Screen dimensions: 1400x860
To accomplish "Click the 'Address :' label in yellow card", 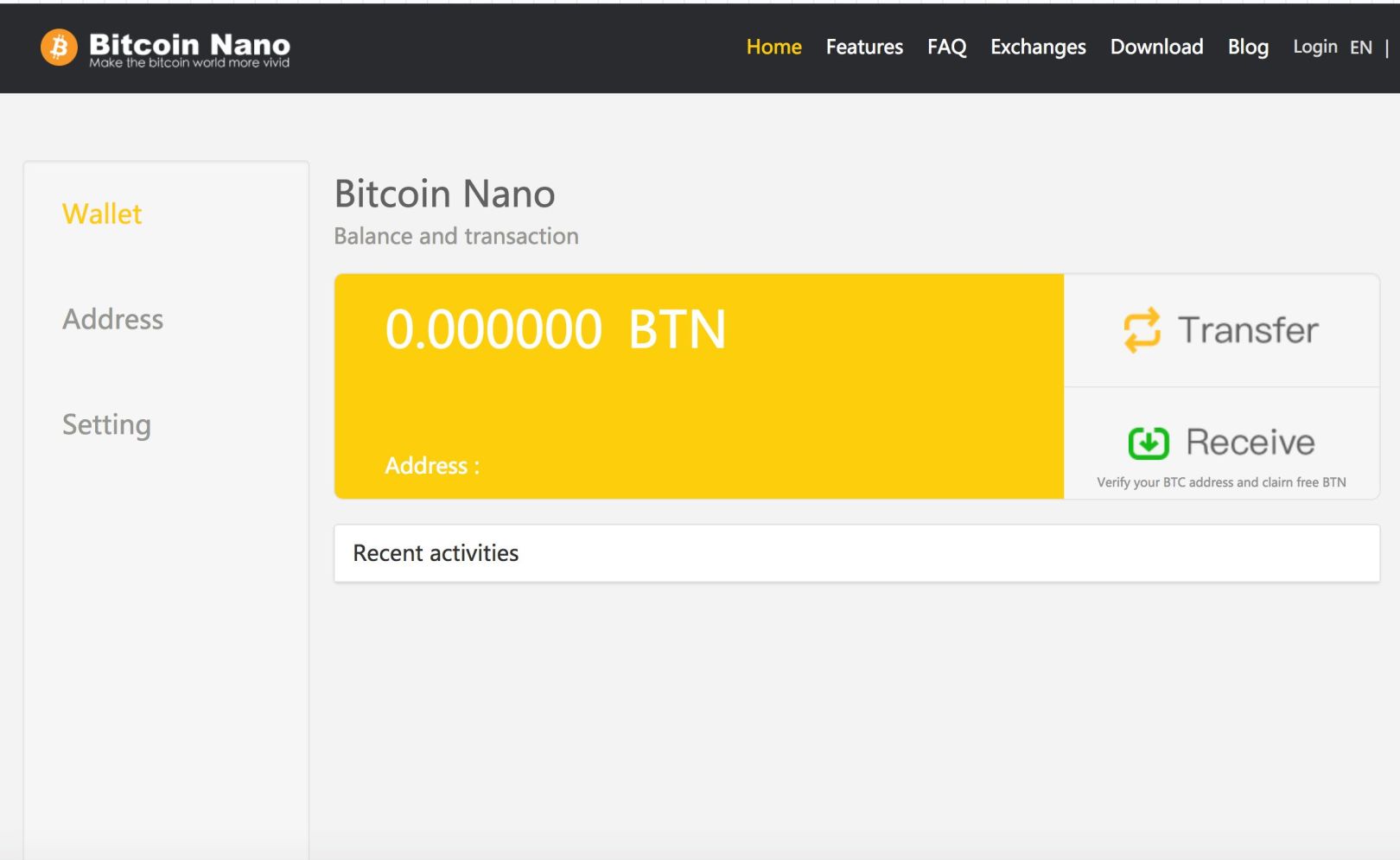I will coord(432,466).
